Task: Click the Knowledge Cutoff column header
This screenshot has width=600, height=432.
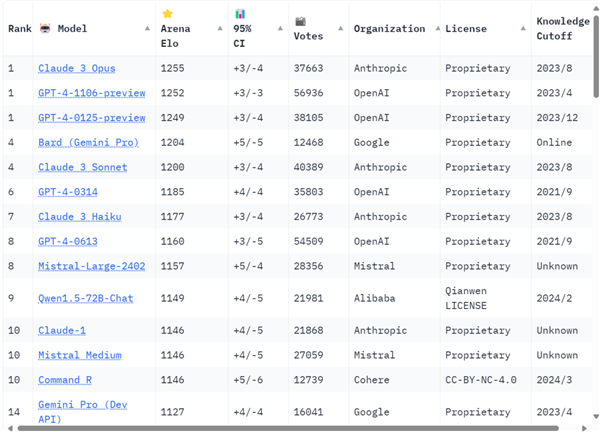Action: tap(562, 28)
